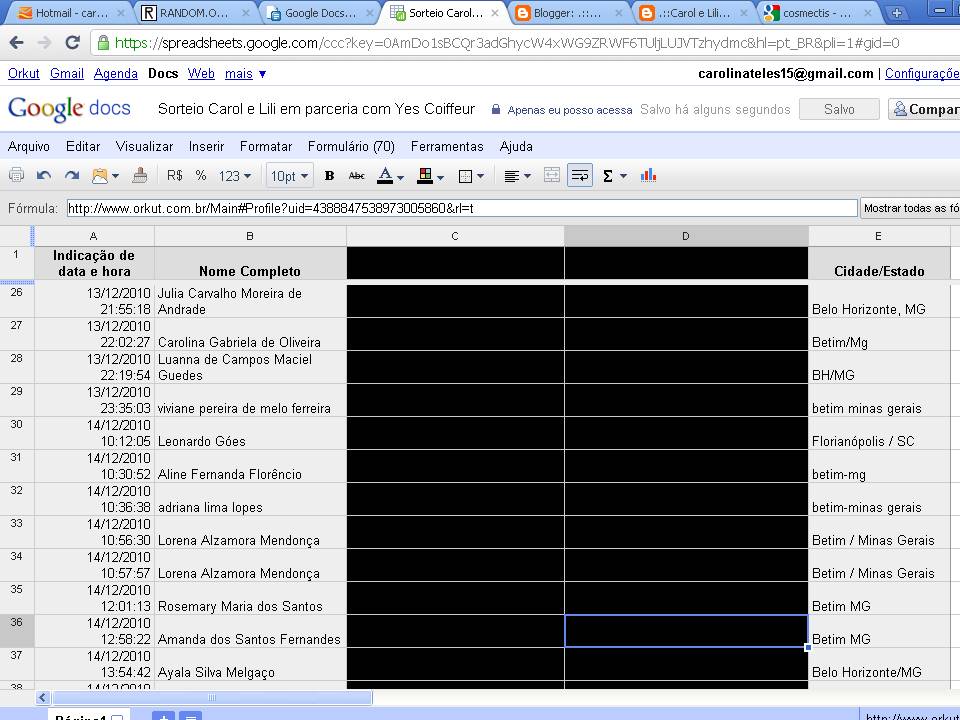Screen dimensions: 960x720
Task: Click the horizontal scrollbar left arrow
Action: pos(42,697)
